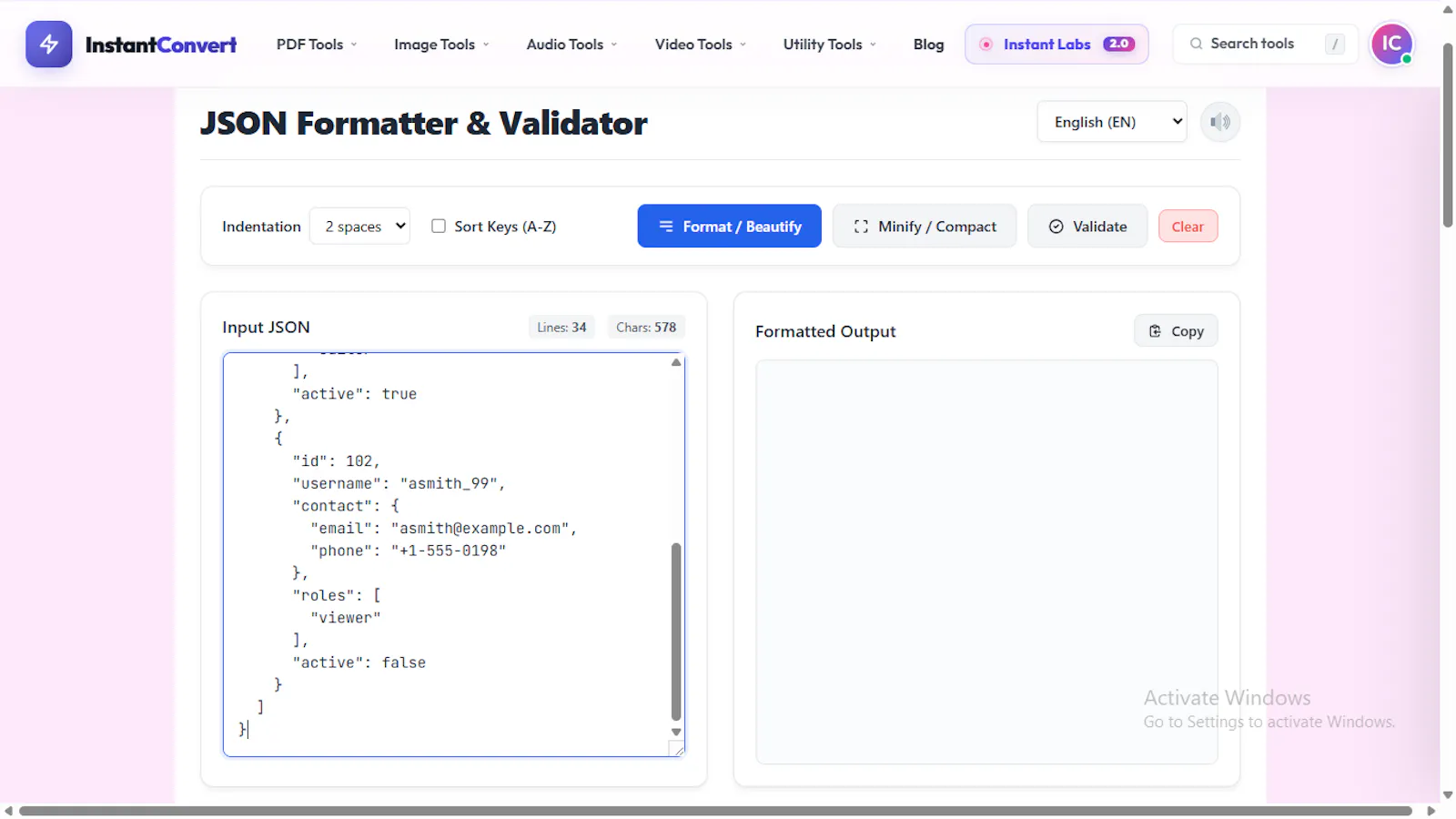Screen dimensions: 1456x819
Task: Click the Input JSON scroll up arrow
Action: [676, 362]
